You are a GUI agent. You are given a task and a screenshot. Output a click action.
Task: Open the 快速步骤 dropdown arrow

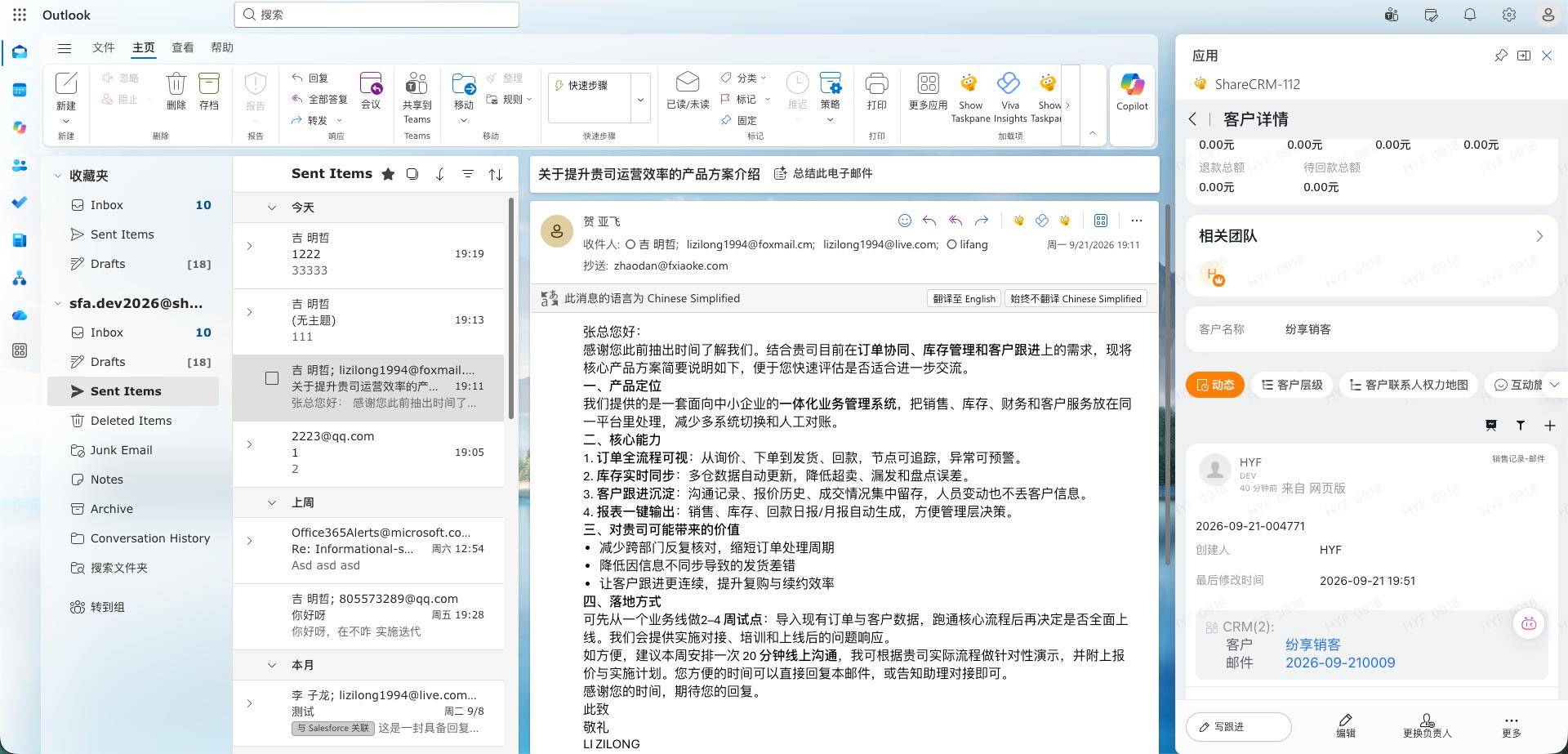(640, 100)
